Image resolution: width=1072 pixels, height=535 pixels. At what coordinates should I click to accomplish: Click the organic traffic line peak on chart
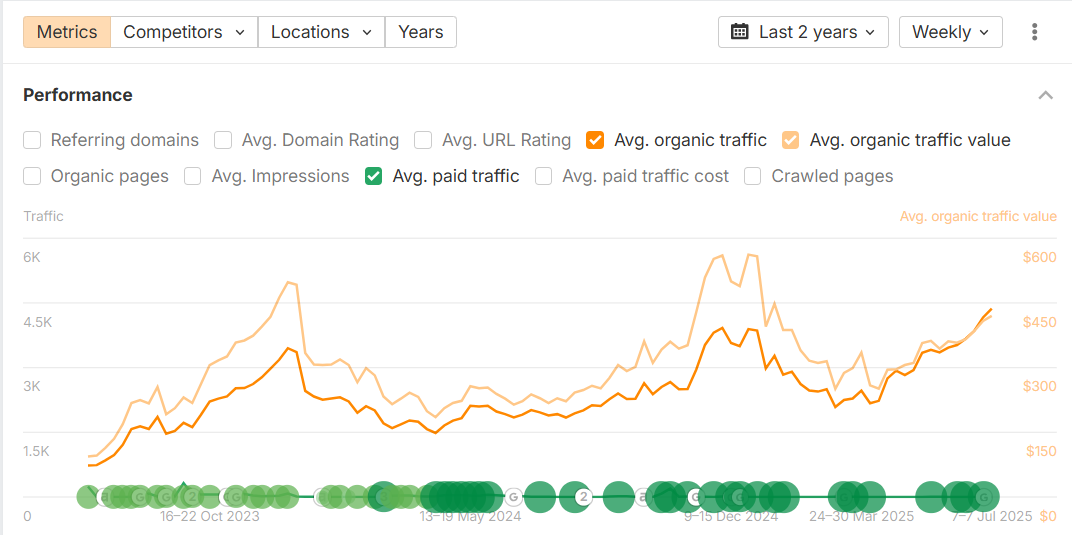click(x=720, y=327)
